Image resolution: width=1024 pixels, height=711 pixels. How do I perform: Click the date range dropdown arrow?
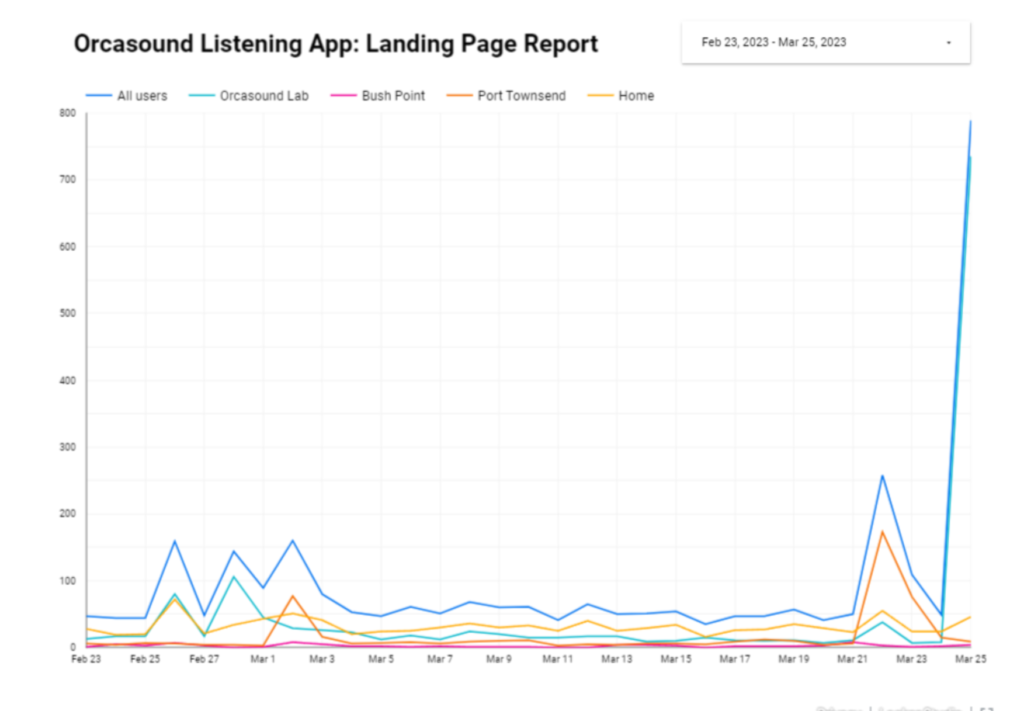(x=949, y=42)
